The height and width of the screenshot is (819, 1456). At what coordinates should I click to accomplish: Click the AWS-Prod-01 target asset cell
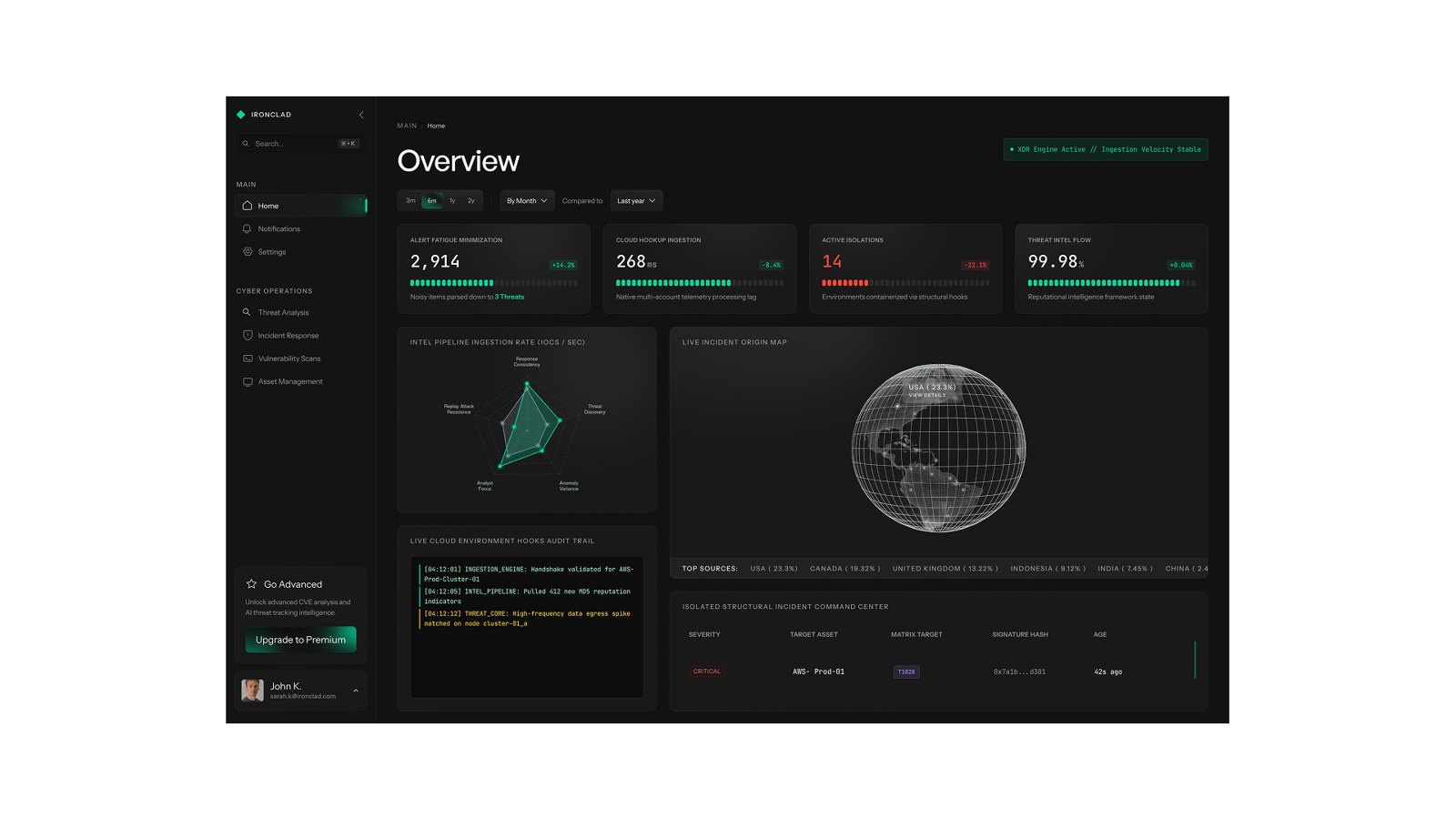click(819, 672)
